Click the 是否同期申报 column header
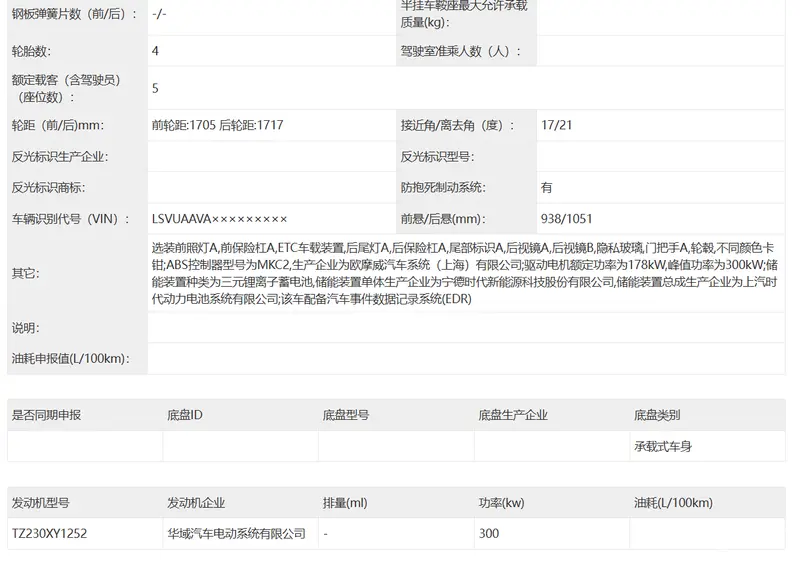This screenshot has height=561, width=800. pos(46,415)
